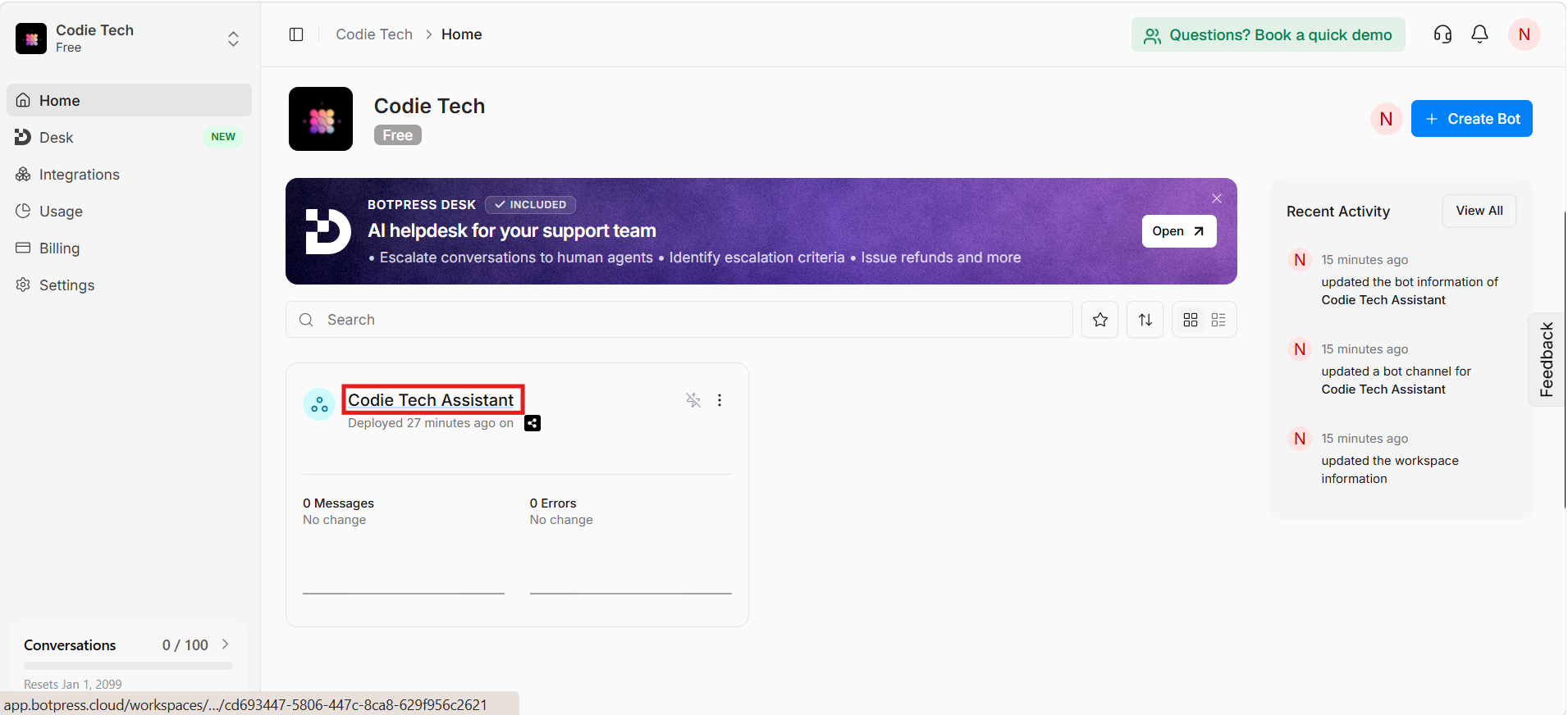The width and height of the screenshot is (1568, 715).
Task: Click the Resets Jan 1, 2099 text
Action: pyautogui.click(x=73, y=684)
